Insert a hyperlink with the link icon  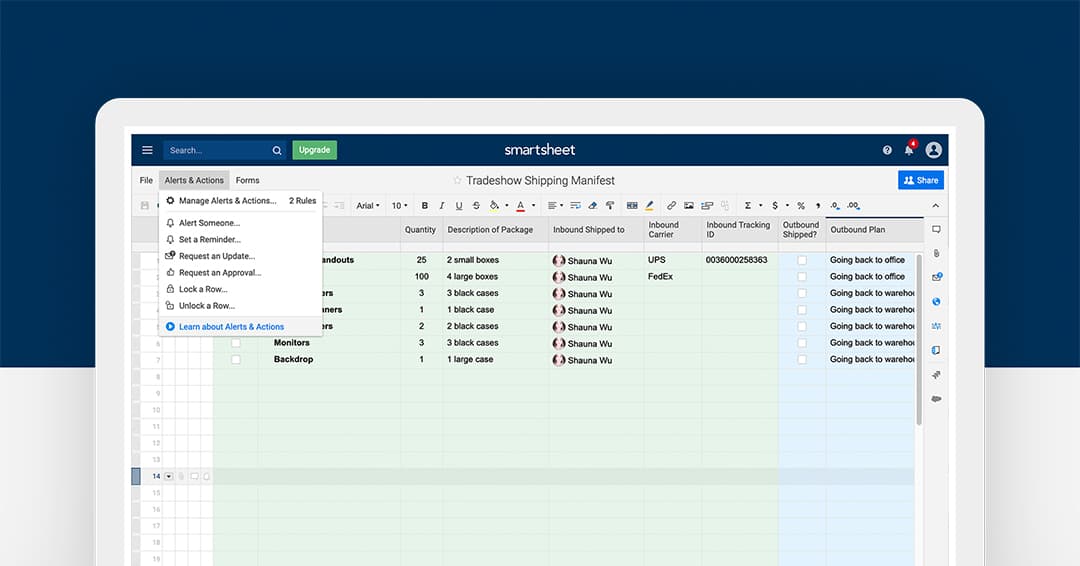(x=671, y=206)
